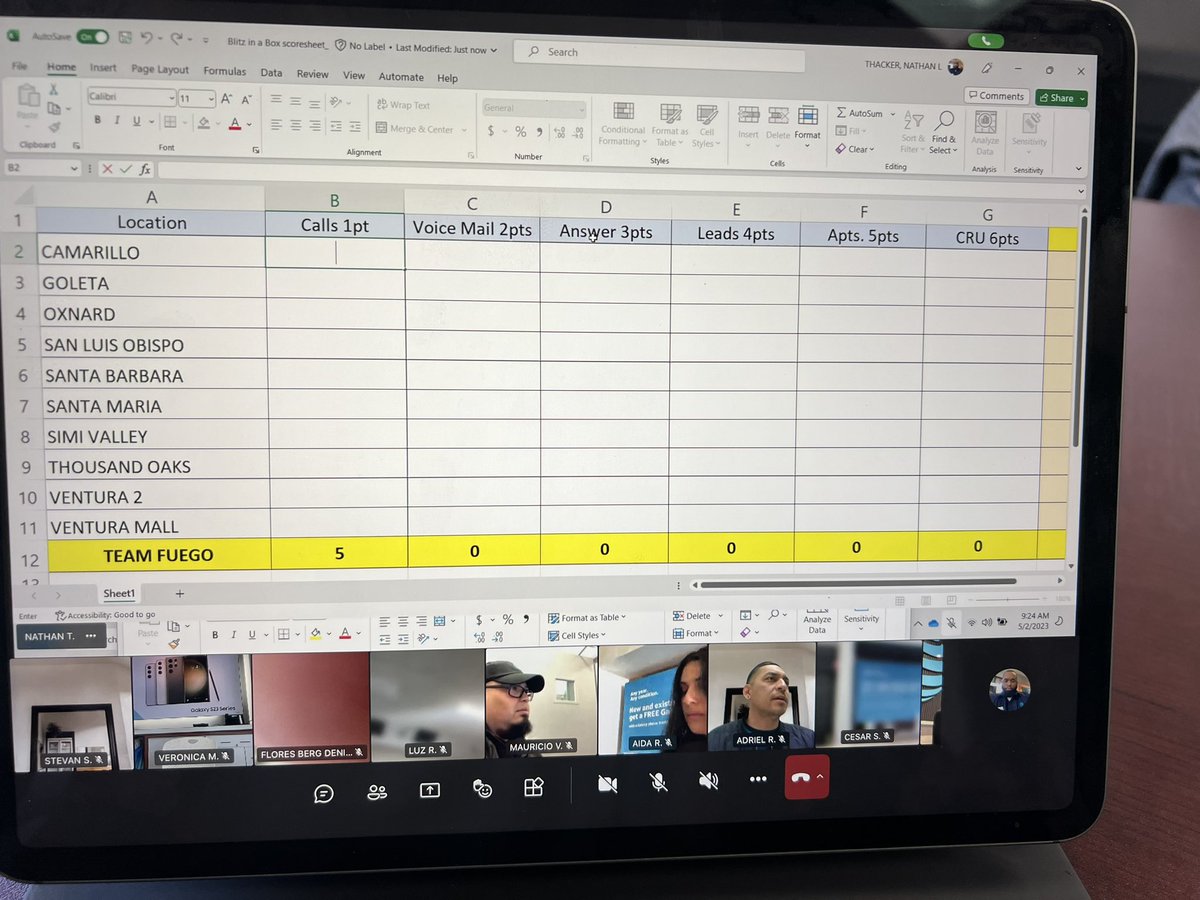Click the green Share button
1200x900 pixels.
pos(1060,98)
